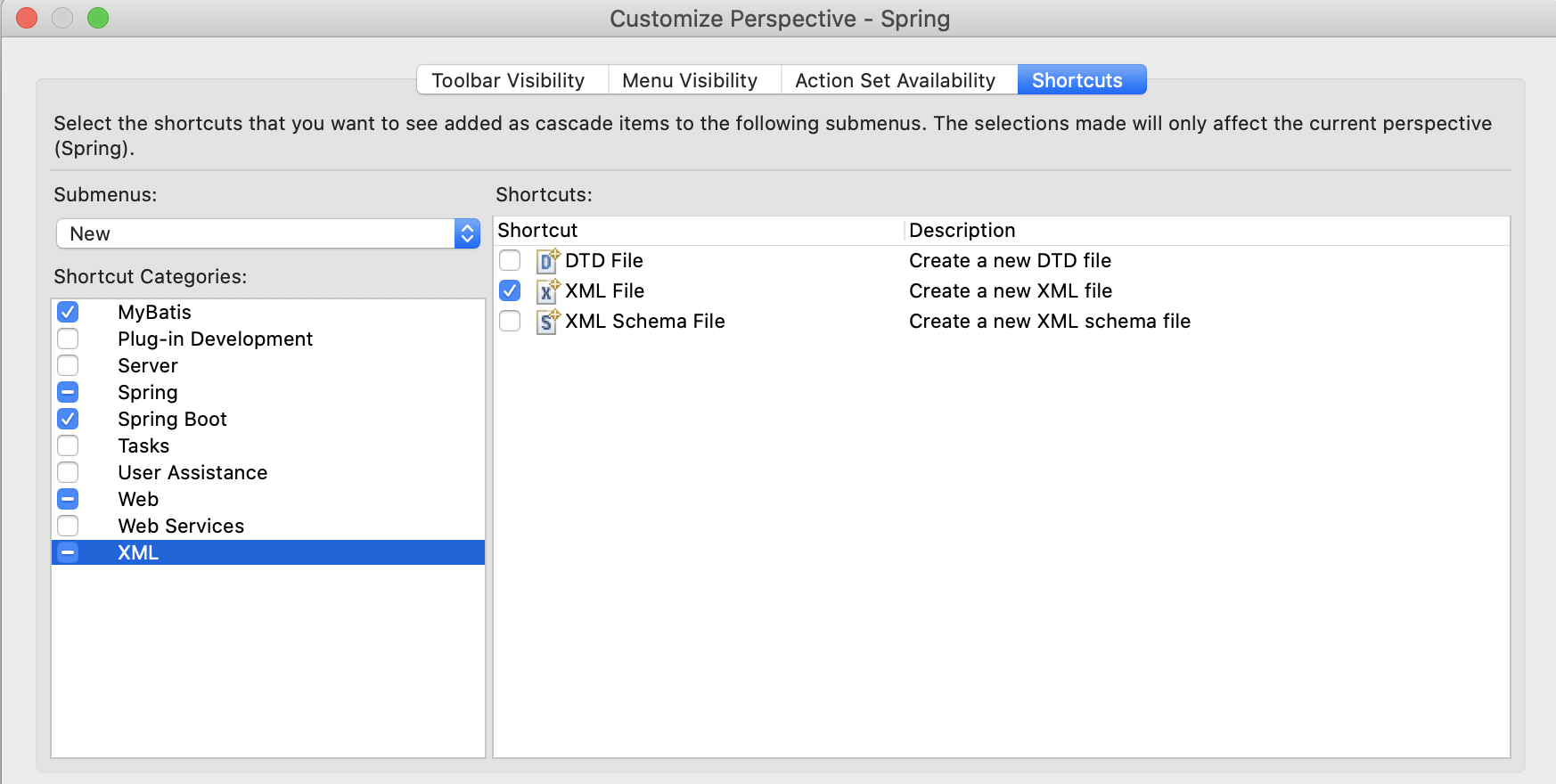Open the Action Set Availability tab
The width and height of the screenshot is (1556, 784).
click(899, 80)
